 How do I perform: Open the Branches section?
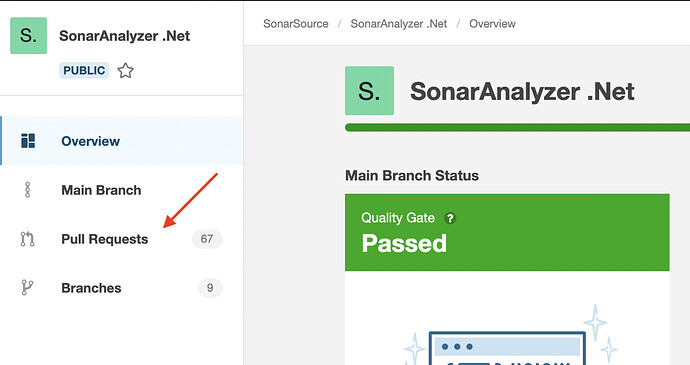[x=121, y=288]
